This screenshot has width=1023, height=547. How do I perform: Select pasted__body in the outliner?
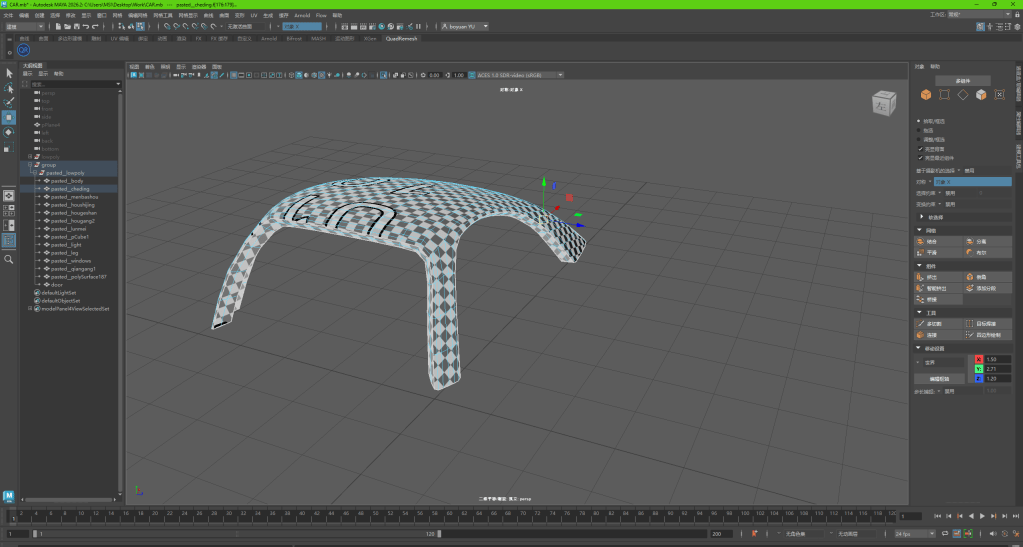click(x=67, y=181)
